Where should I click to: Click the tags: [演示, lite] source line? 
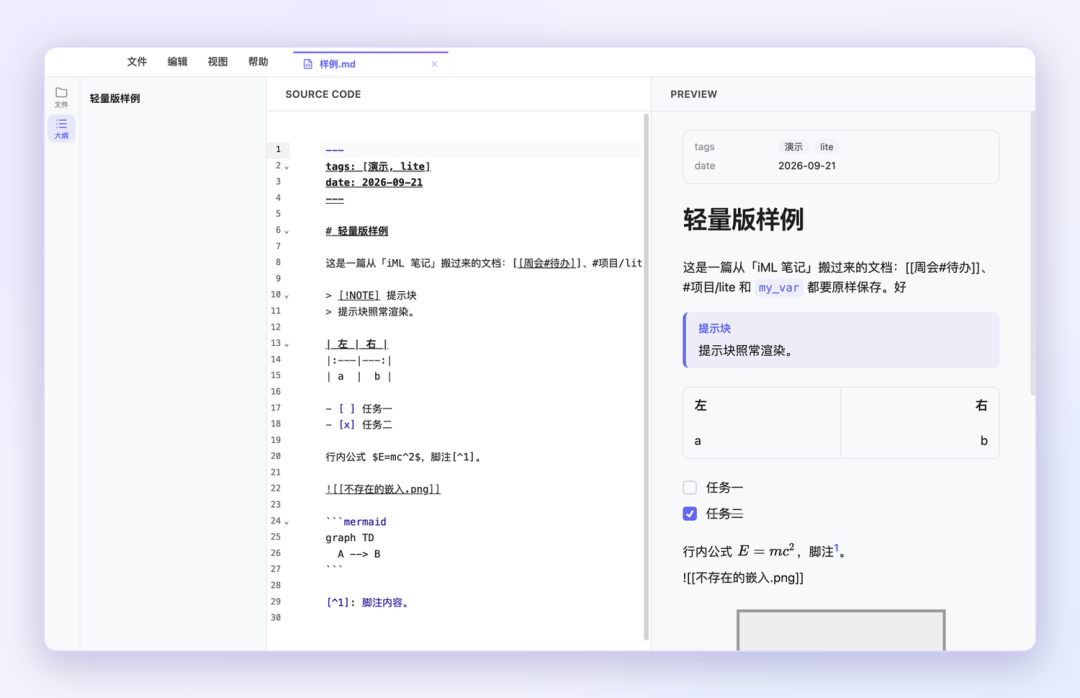(x=378, y=167)
